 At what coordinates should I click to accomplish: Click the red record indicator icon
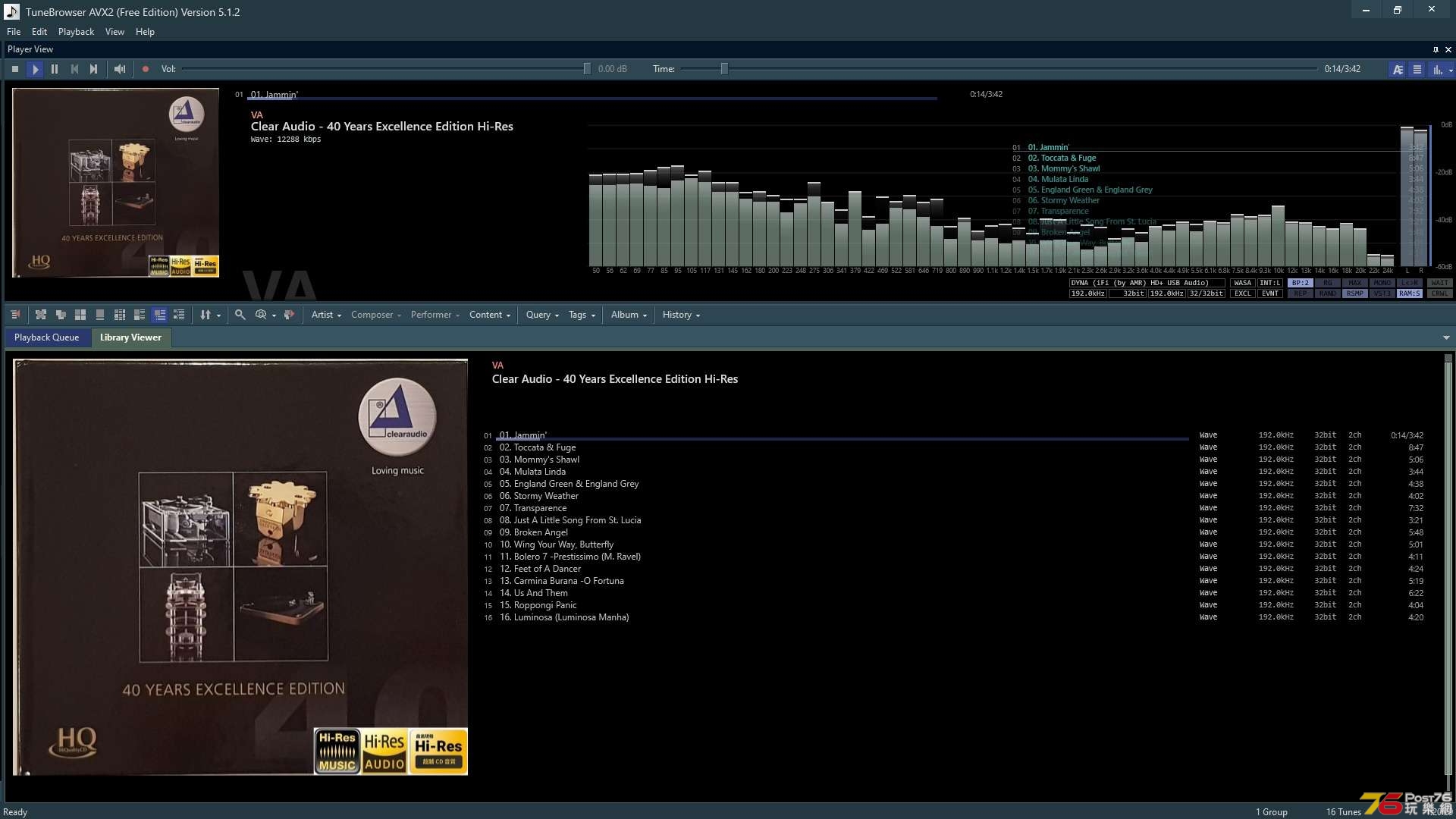146,69
